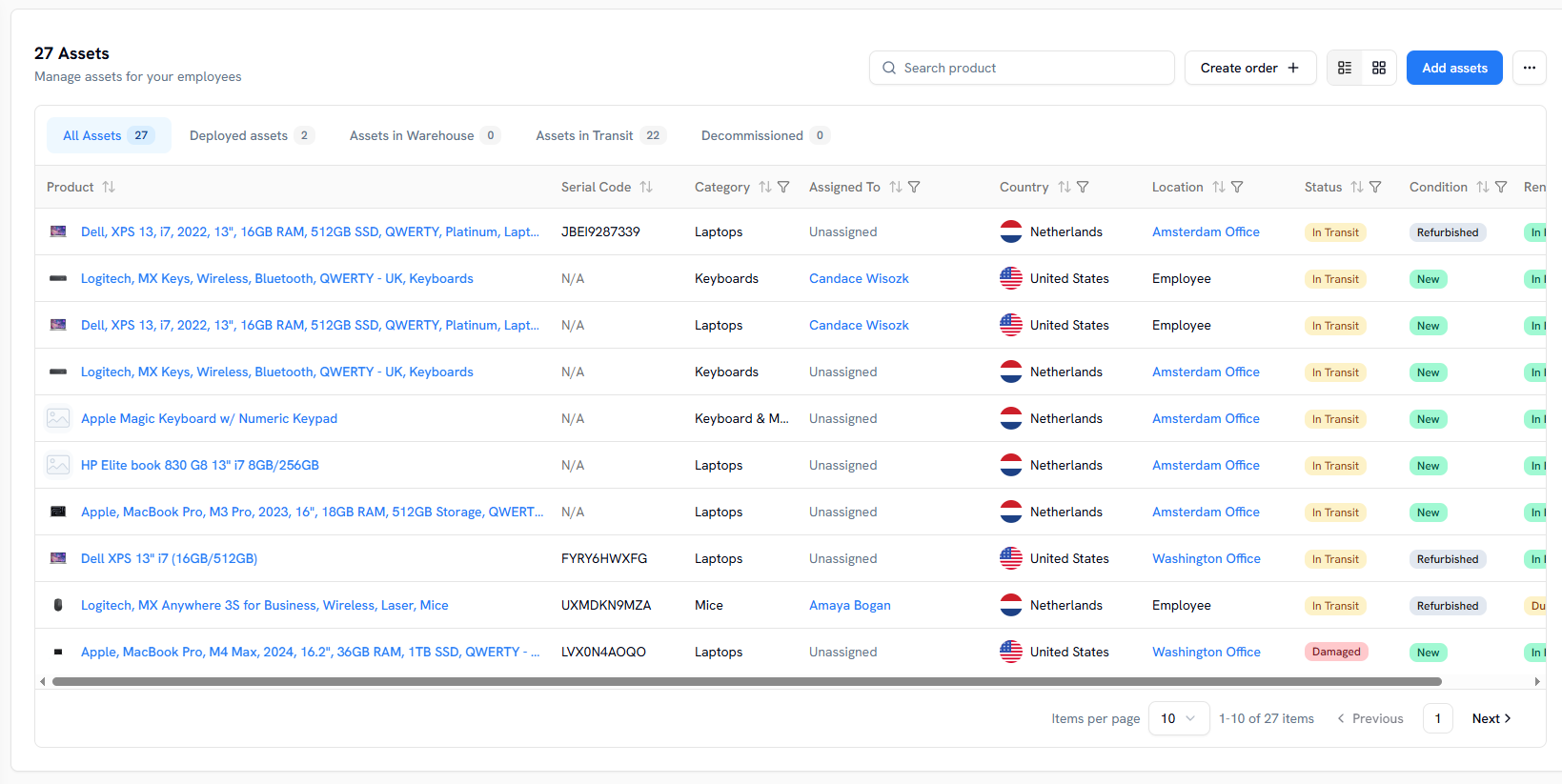Open Candace Wisozk keyboard assignee link
The height and width of the screenshot is (784, 1562).
click(859, 278)
